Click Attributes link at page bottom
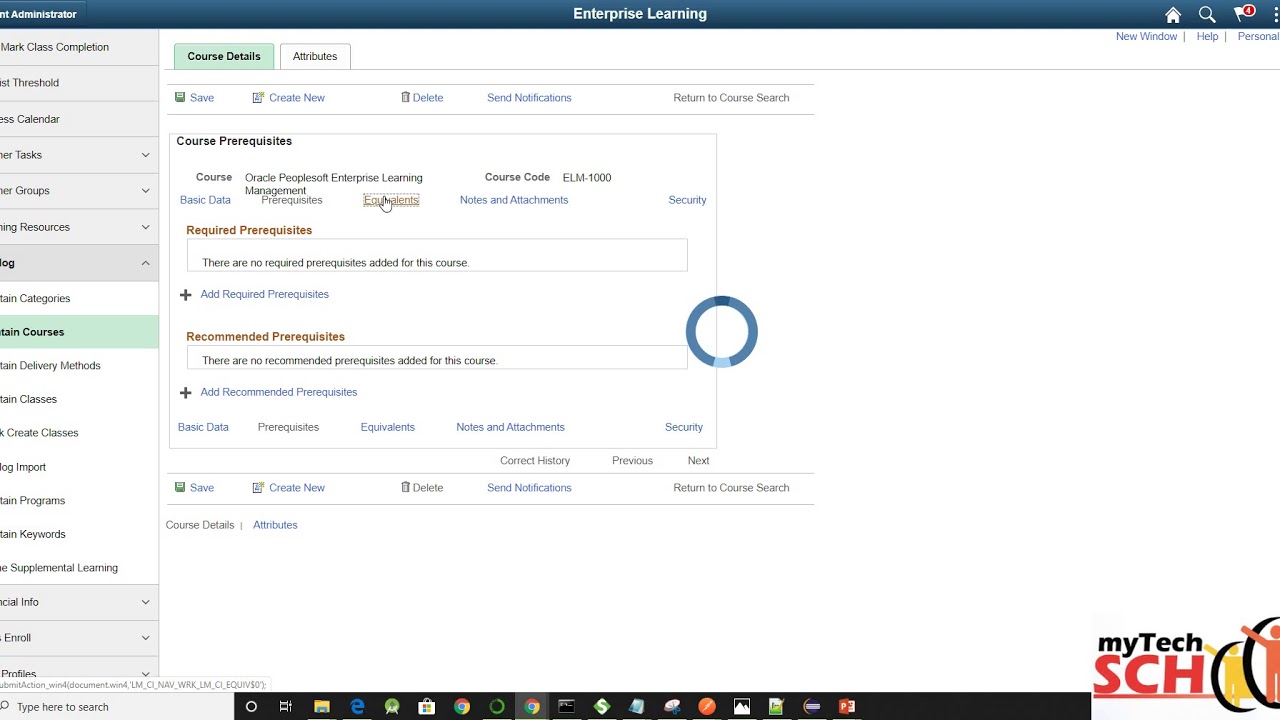Screen dimensions: 1280x720 [x=275, y=525]
